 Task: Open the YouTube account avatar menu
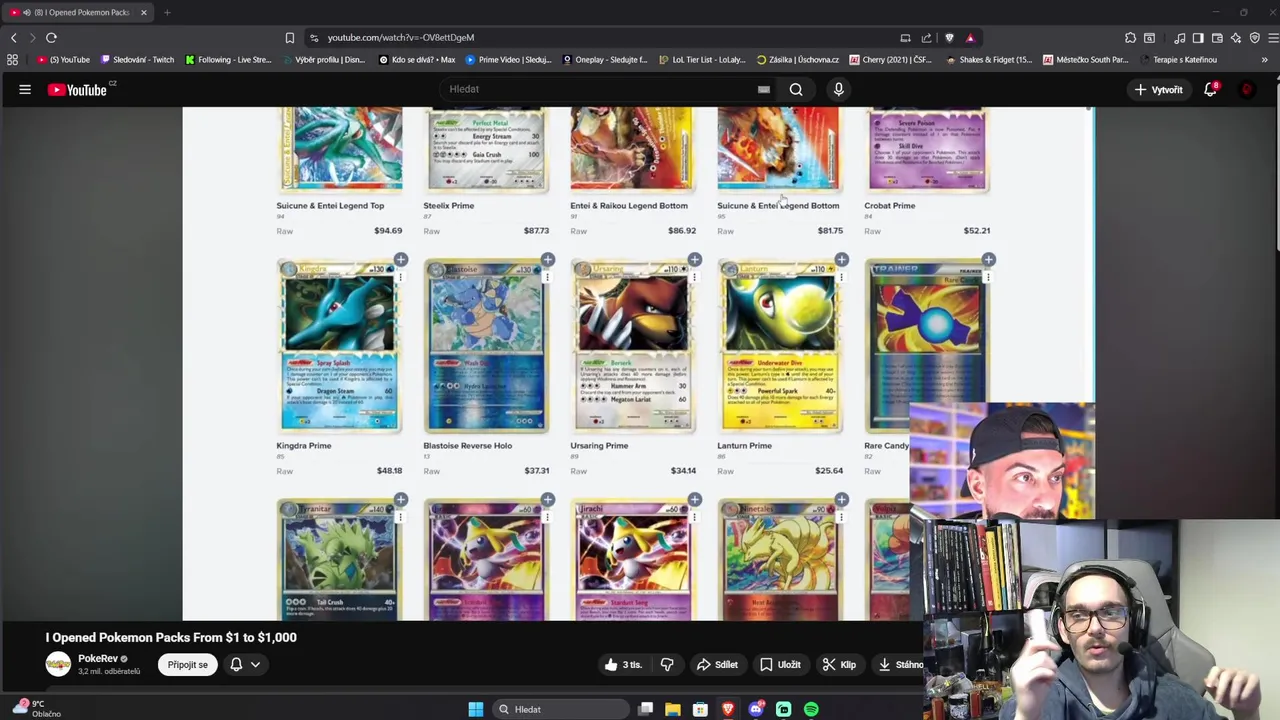(1247, 90)
